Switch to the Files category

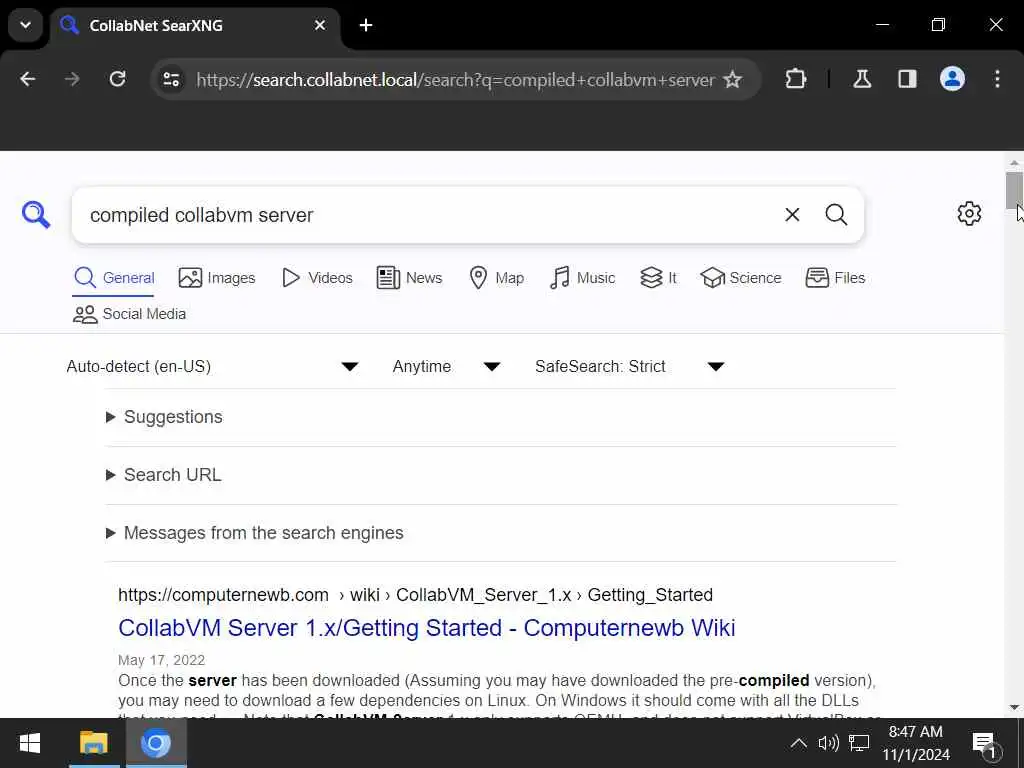pyautogui.click(x=835, y=278)
